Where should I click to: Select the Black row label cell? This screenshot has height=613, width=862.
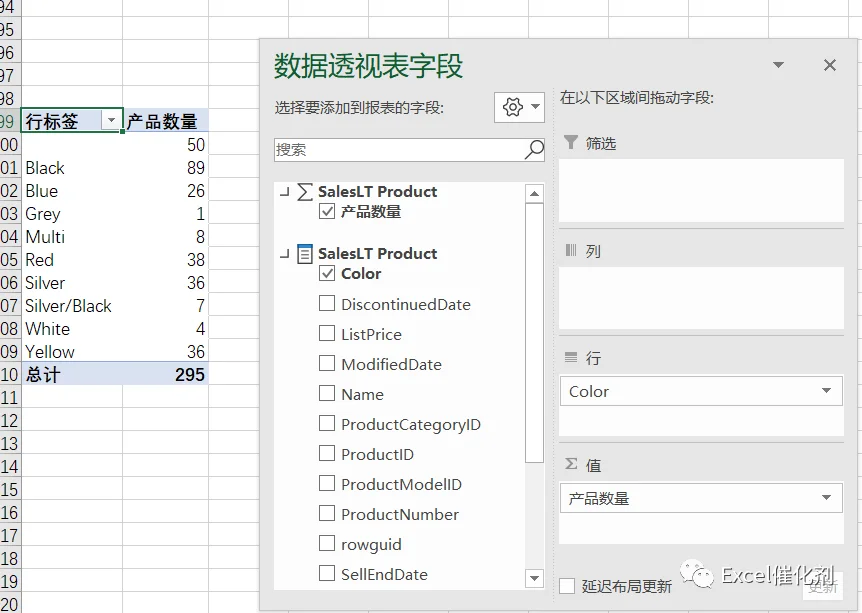pos(72,168)
